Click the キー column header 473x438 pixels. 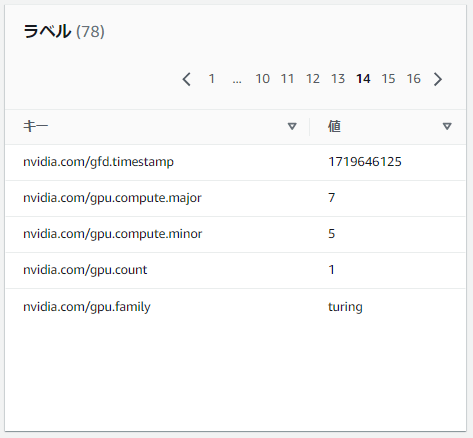coord(36,126)
